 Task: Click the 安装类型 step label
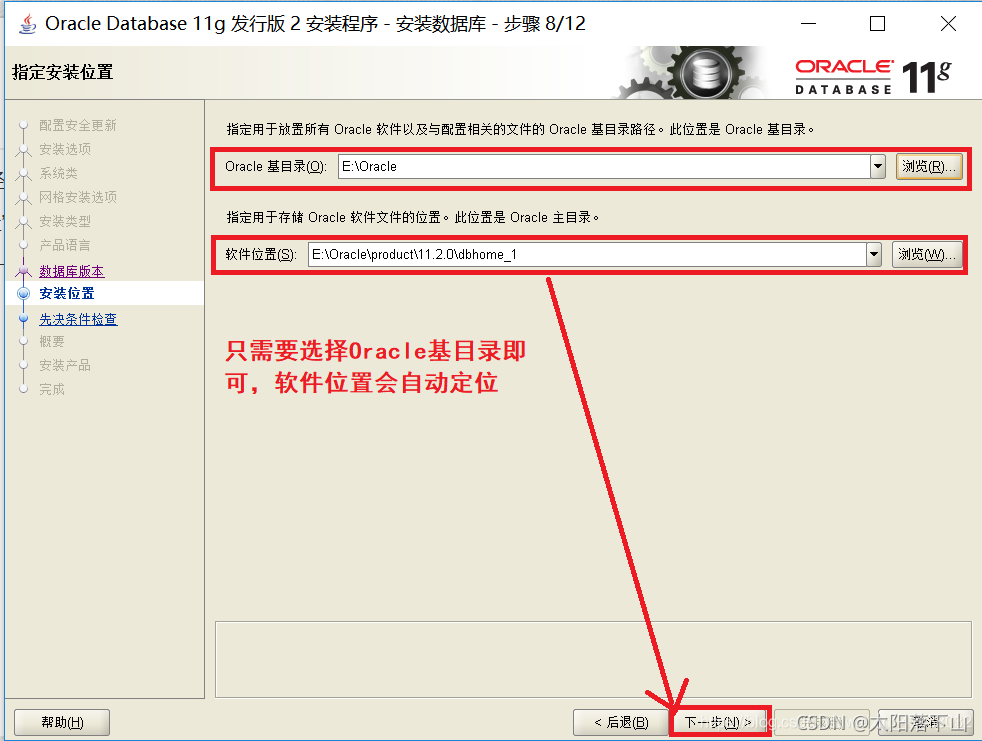pos(65,221)
